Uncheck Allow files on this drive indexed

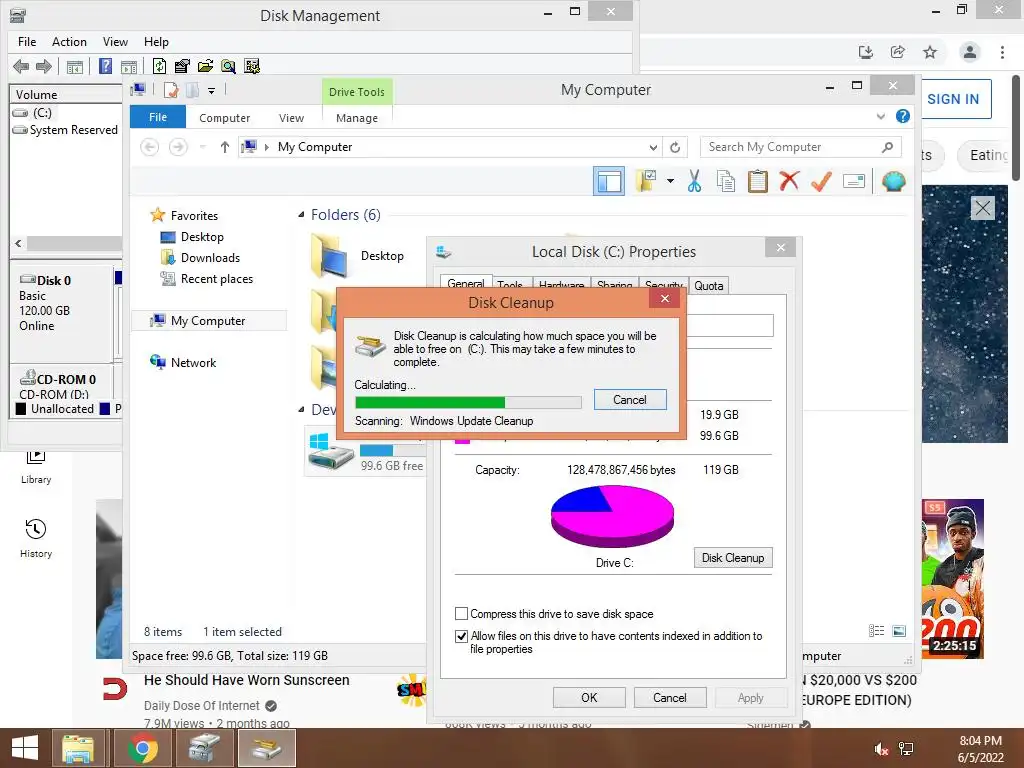pos(461,636)
